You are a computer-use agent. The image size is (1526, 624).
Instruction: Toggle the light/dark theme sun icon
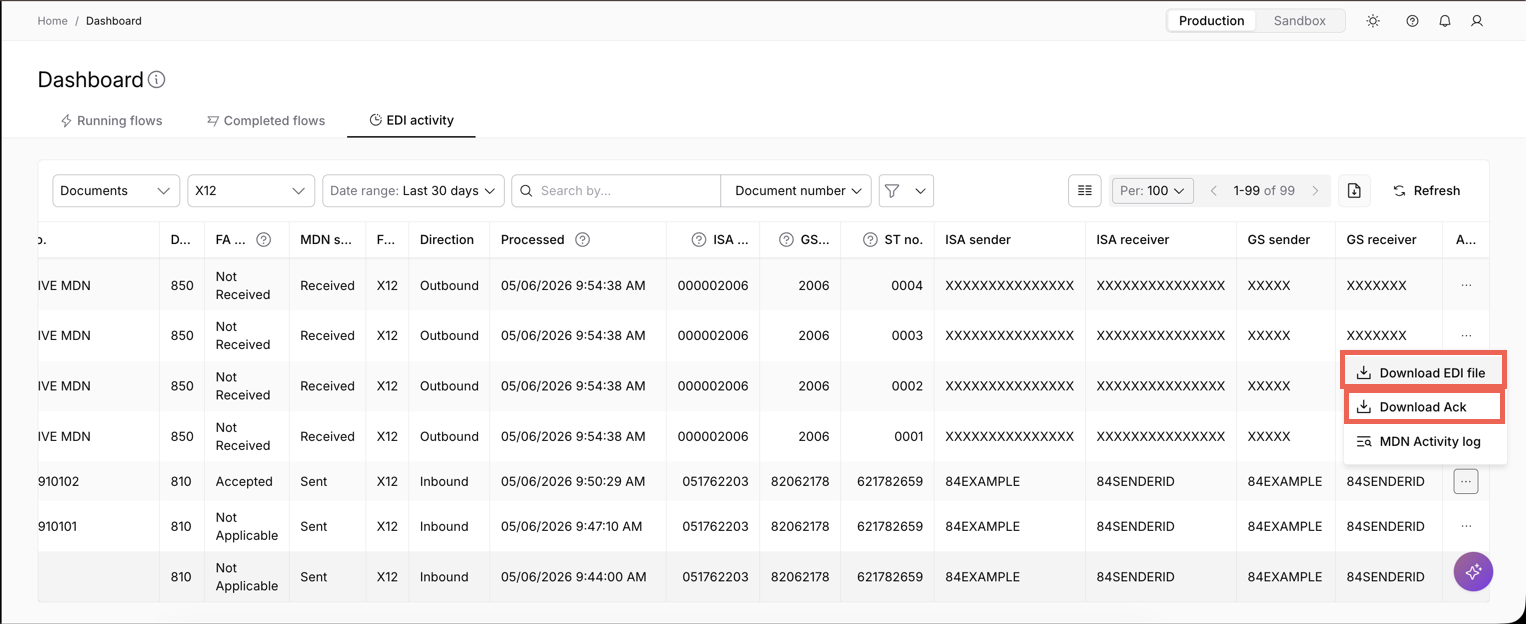coord(1373,21)
